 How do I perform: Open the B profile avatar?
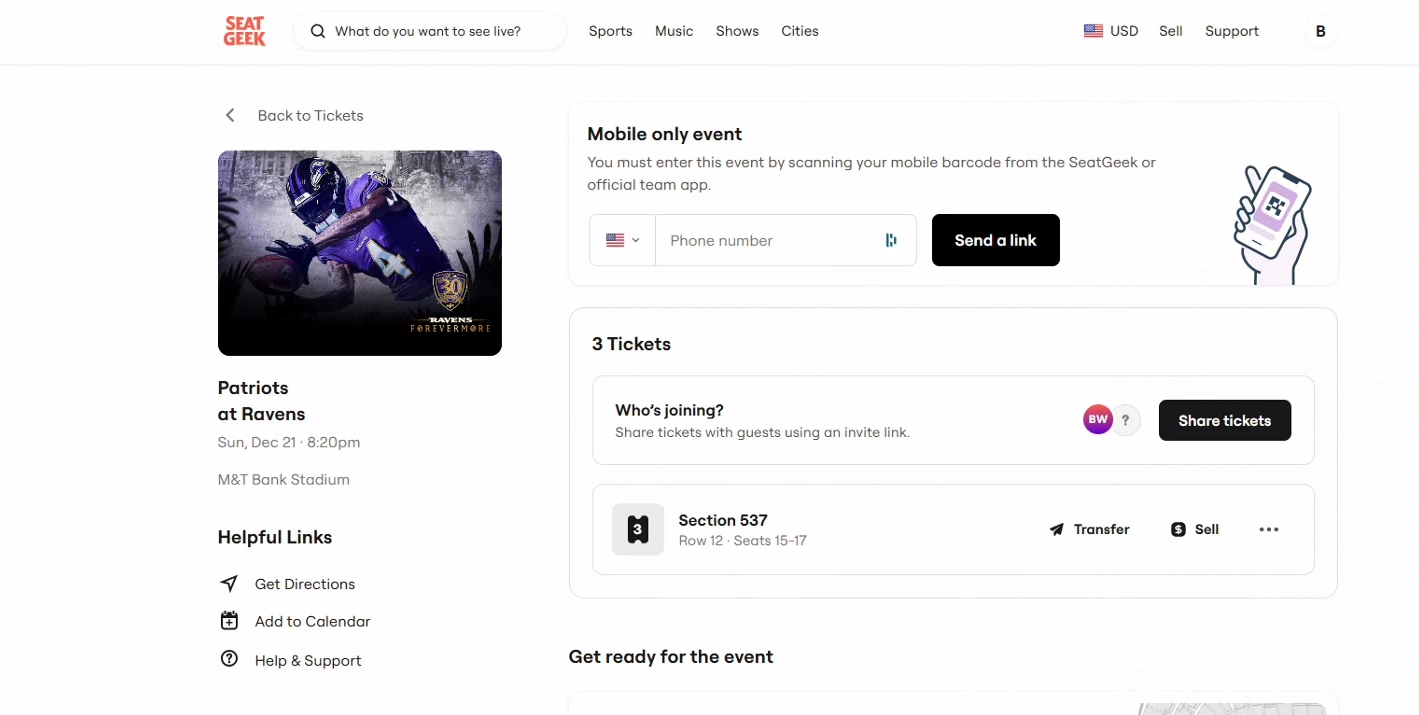pos(1320,31)
